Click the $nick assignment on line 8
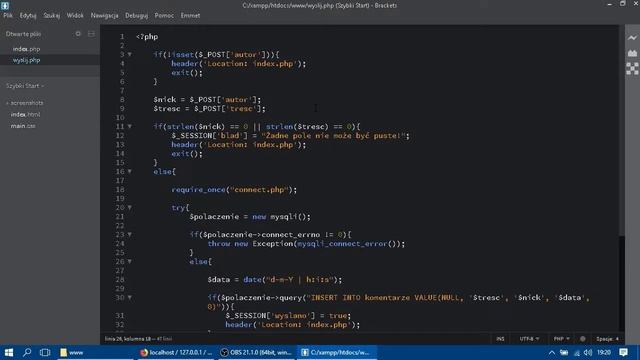Viewport: 640px width, 360px height. pos(207,100)
